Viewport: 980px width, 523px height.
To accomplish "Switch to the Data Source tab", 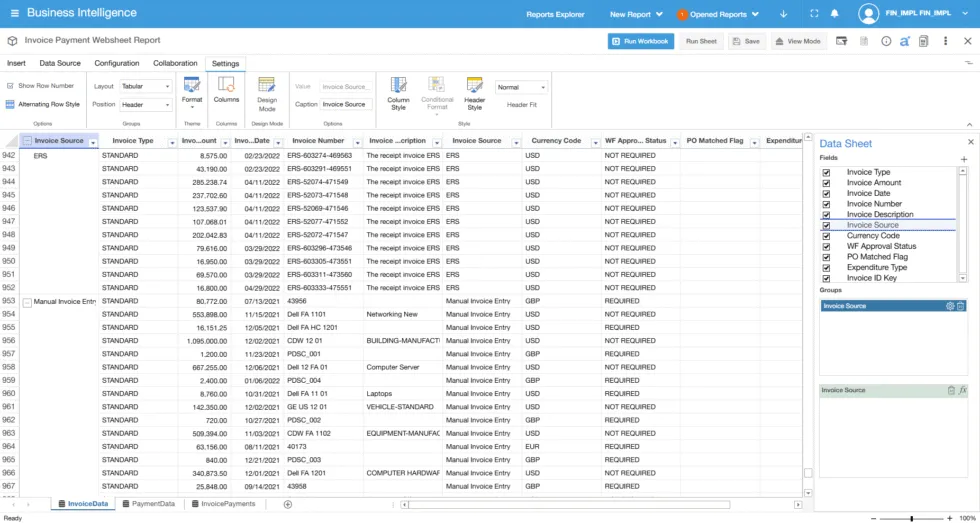I will tap(60, 63).
